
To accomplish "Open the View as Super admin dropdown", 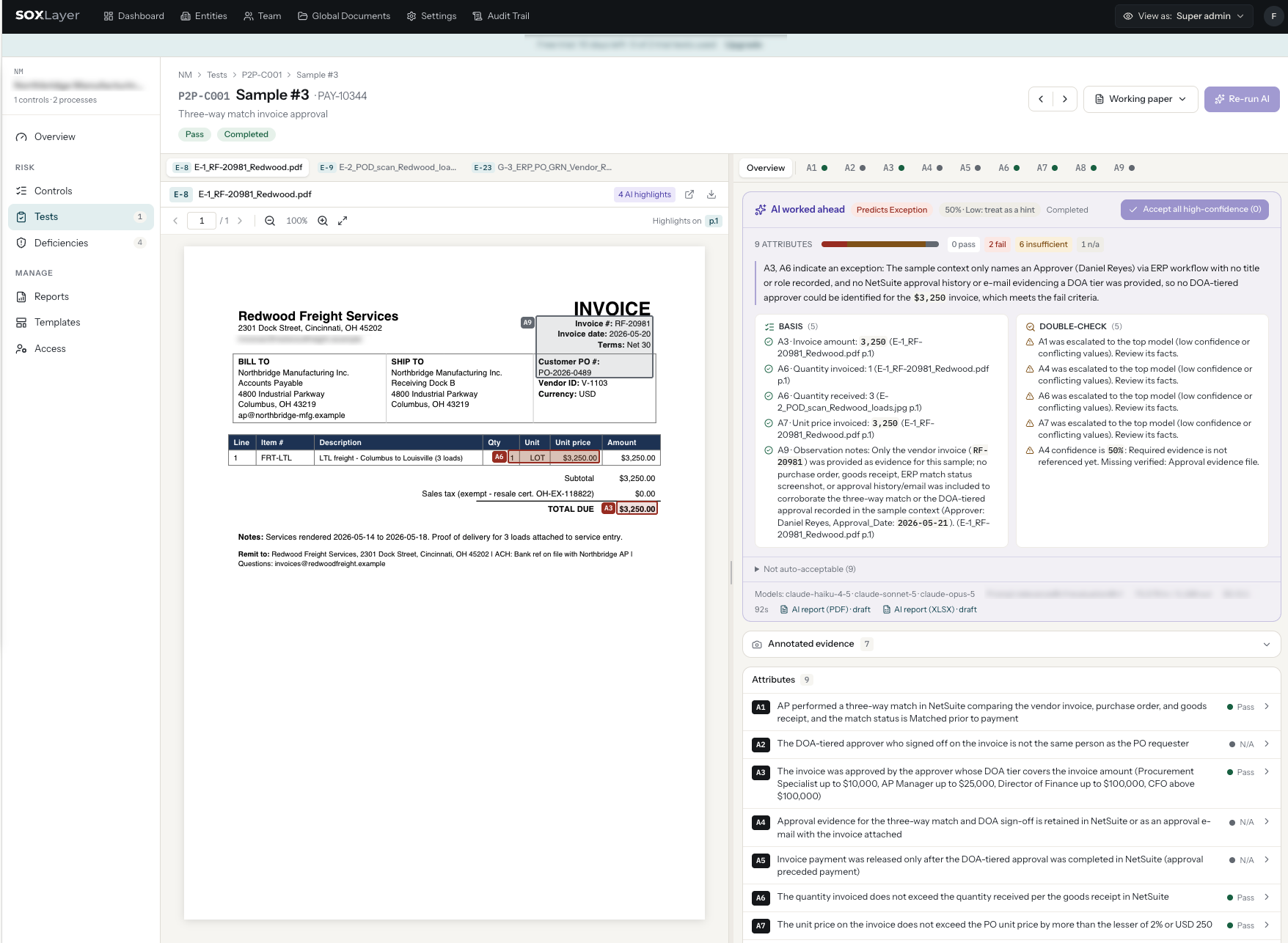I will [1184, 16].
